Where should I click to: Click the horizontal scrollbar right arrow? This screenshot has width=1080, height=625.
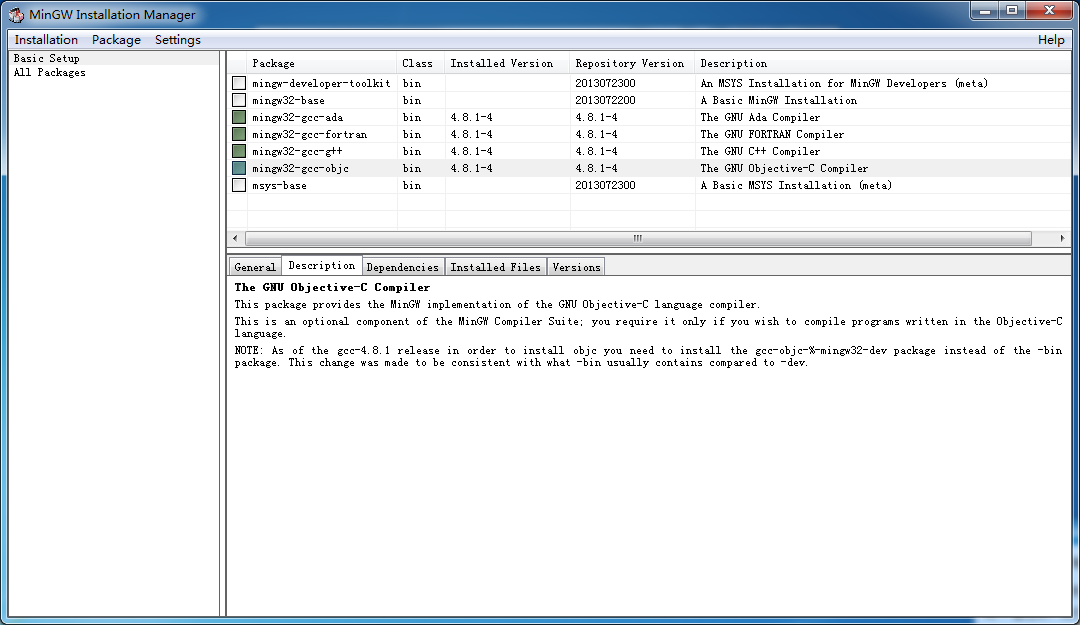click(1062, 238)
